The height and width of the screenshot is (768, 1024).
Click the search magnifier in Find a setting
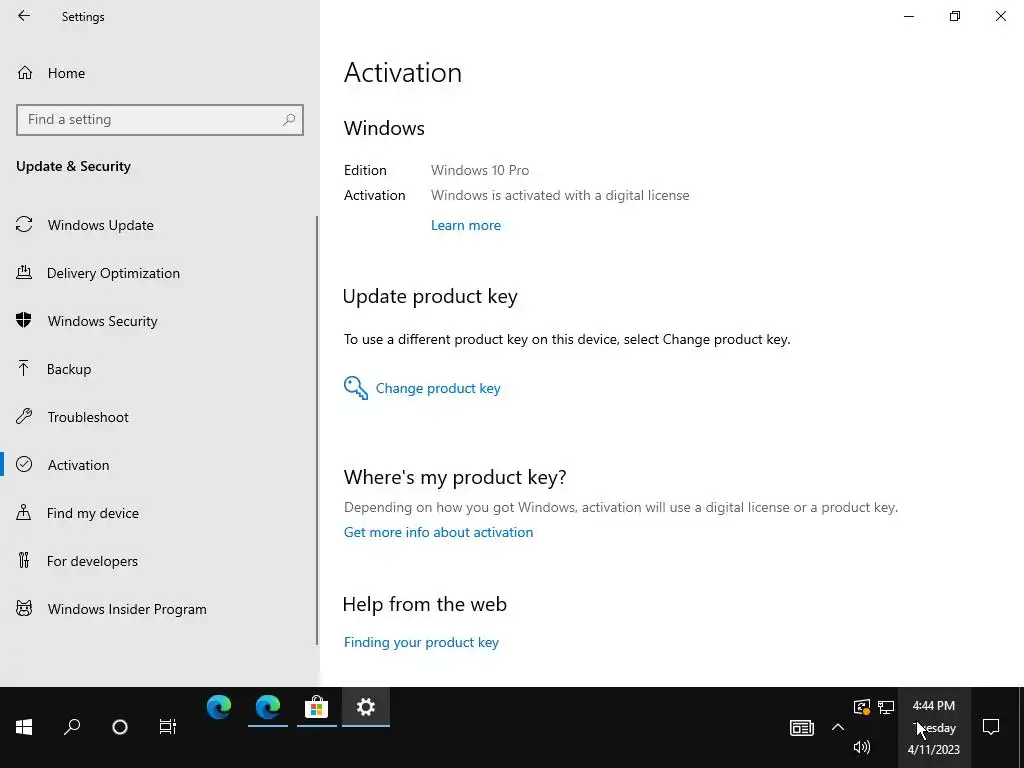pyautogui.click(x=289, y=120)
